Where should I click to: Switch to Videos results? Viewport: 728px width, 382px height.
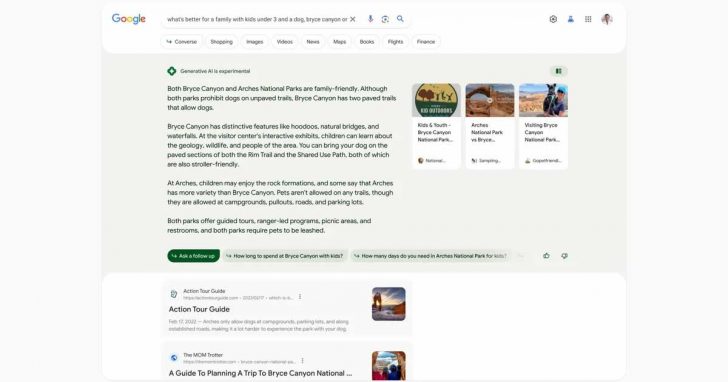tap(285, 42)
